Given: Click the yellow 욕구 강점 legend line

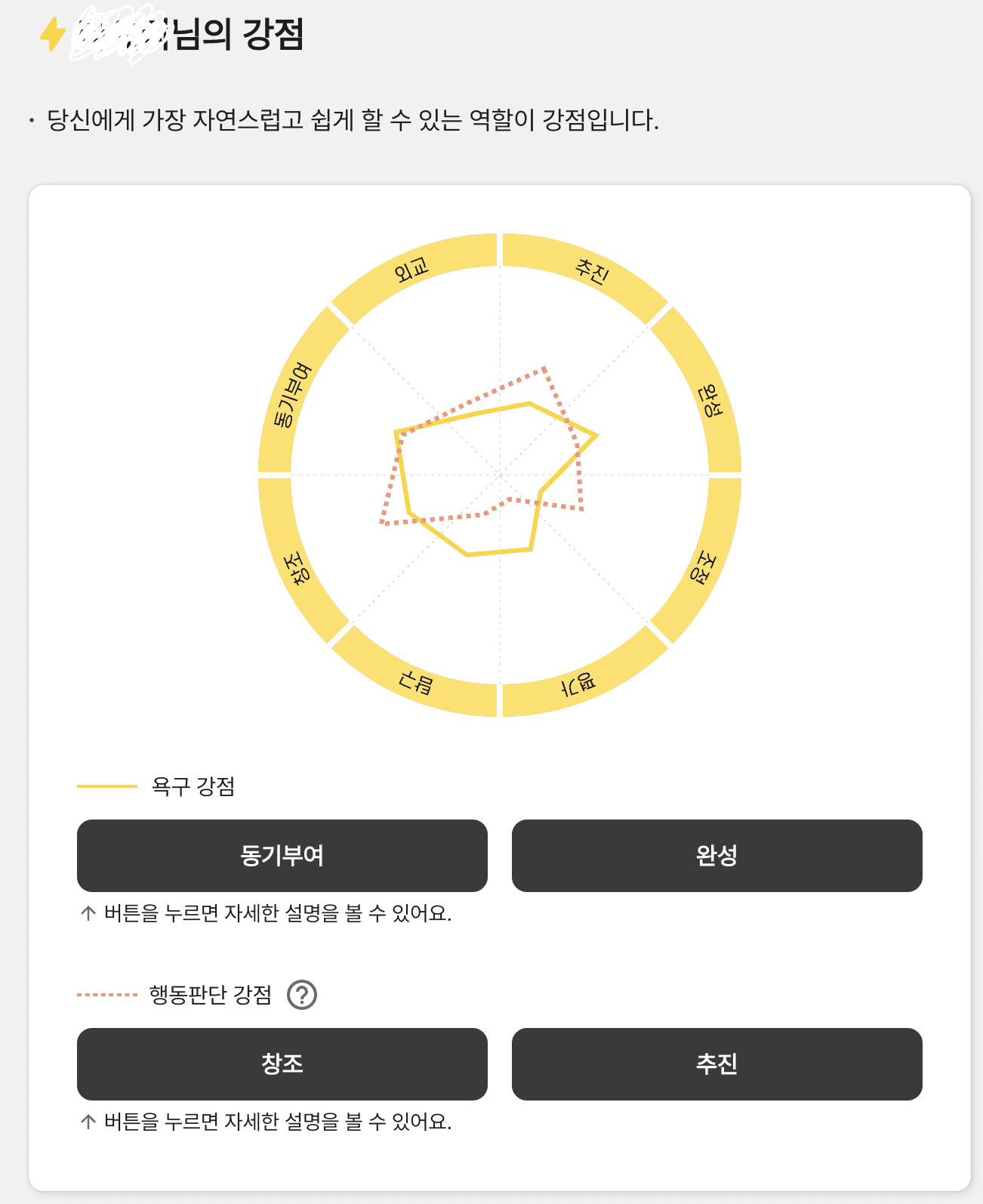Looking at the screenshot, I should click(106, 786).
